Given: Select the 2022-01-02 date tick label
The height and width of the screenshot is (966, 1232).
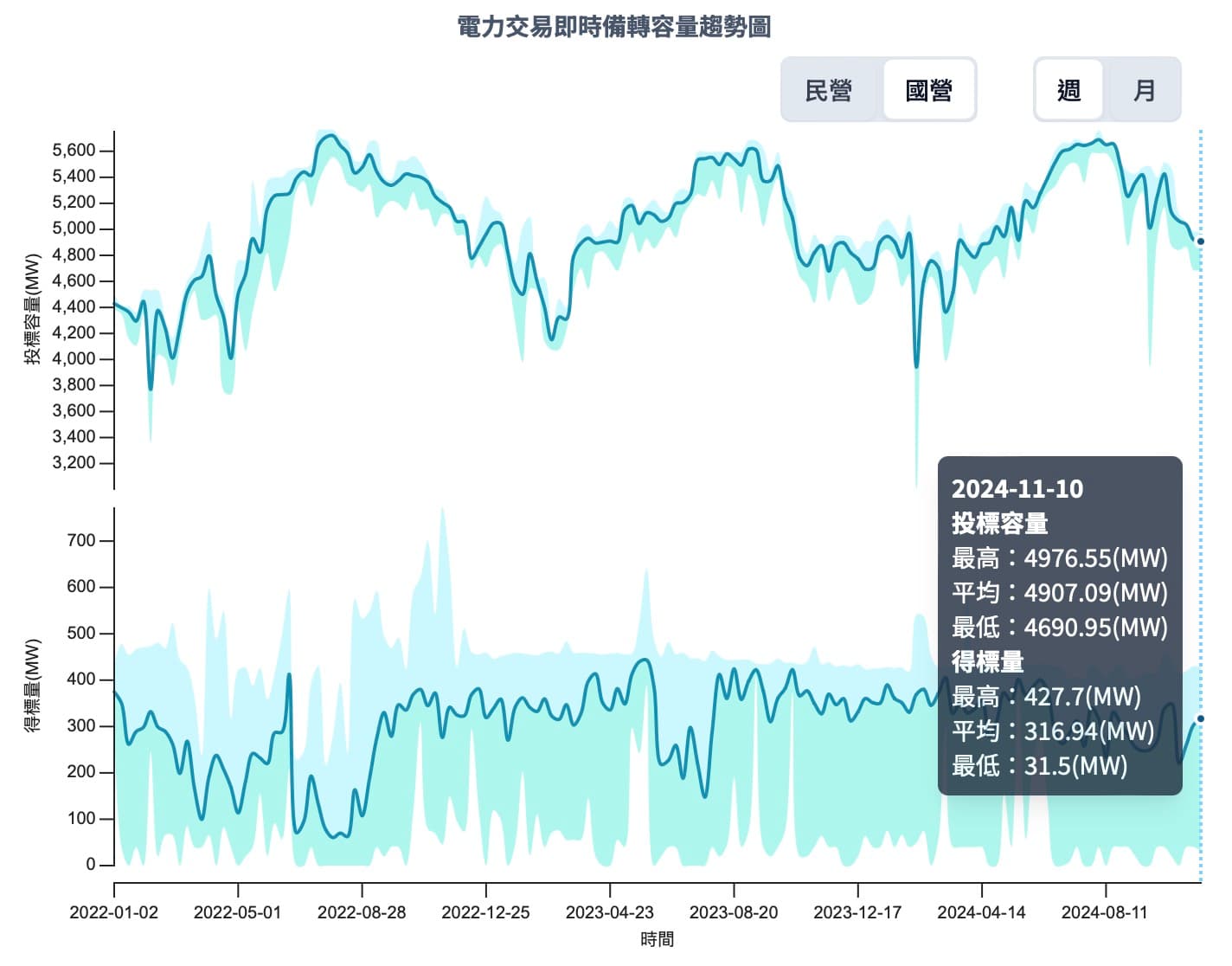Looking at the screenshot, I should tap(114, 912).
